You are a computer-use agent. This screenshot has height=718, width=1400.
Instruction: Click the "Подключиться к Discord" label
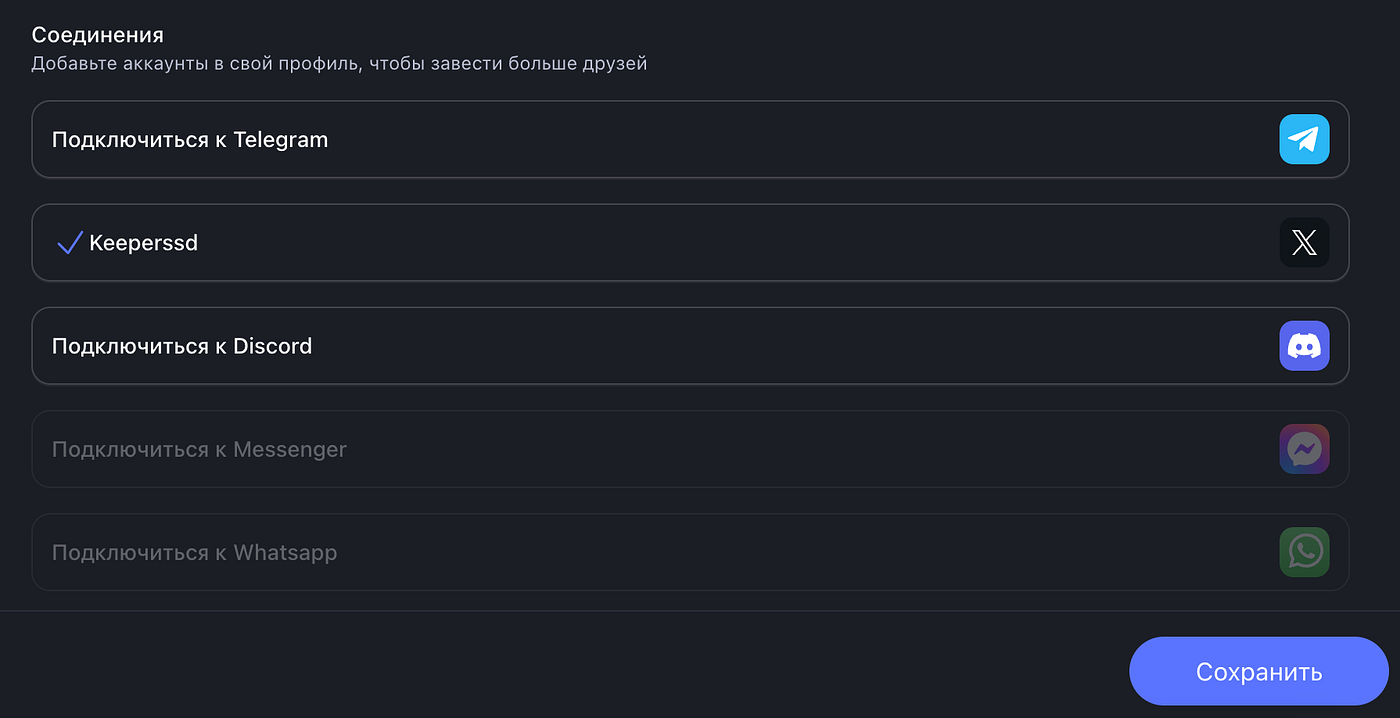182,346
